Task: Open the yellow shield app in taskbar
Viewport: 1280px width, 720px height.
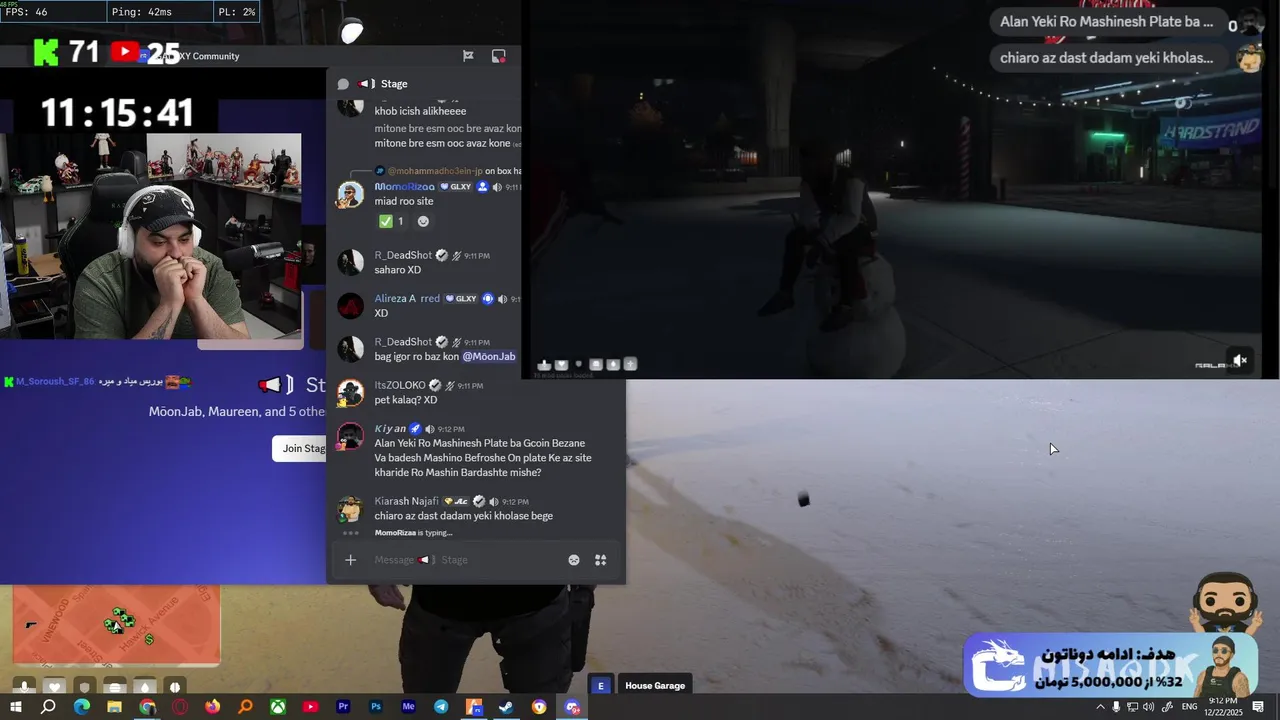Action: click(x=539, y=707)
